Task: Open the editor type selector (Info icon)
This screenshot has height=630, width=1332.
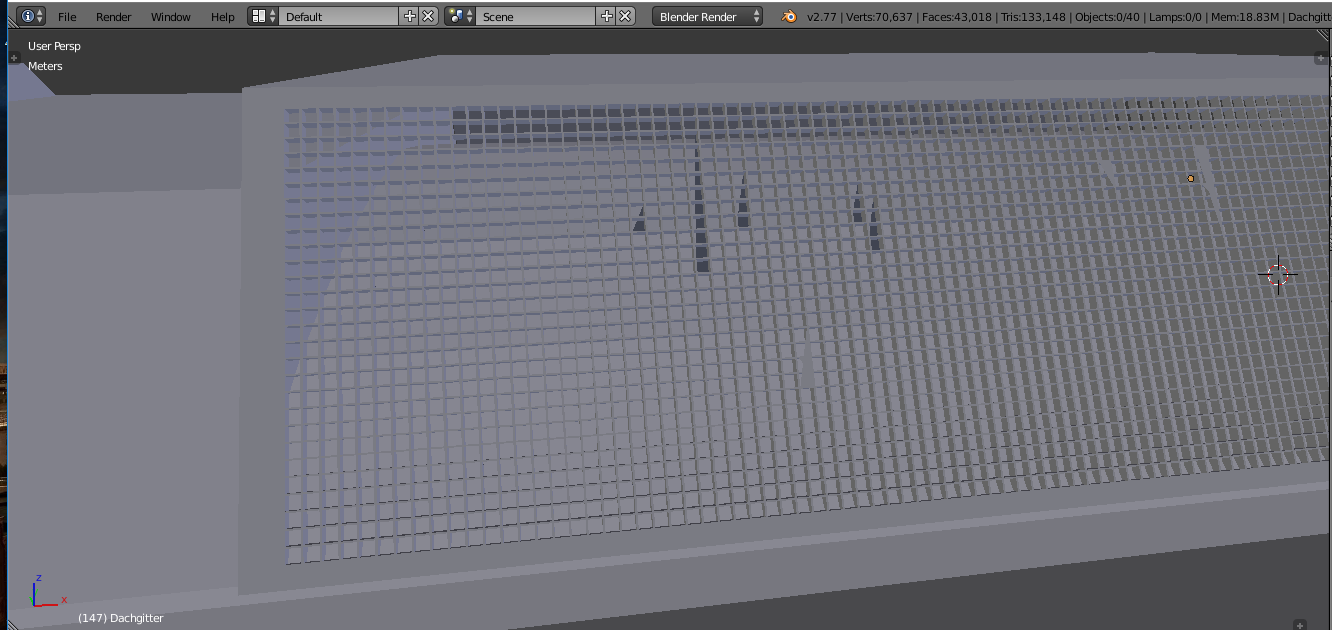Action: pyautogui.click(x=32, y=16)
